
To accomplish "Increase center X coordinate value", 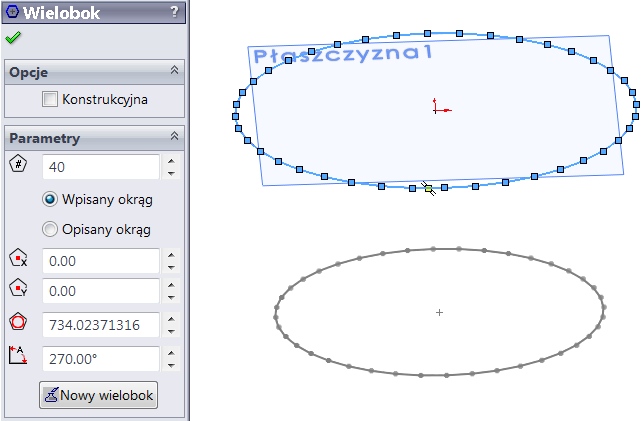I will (171, 255).
